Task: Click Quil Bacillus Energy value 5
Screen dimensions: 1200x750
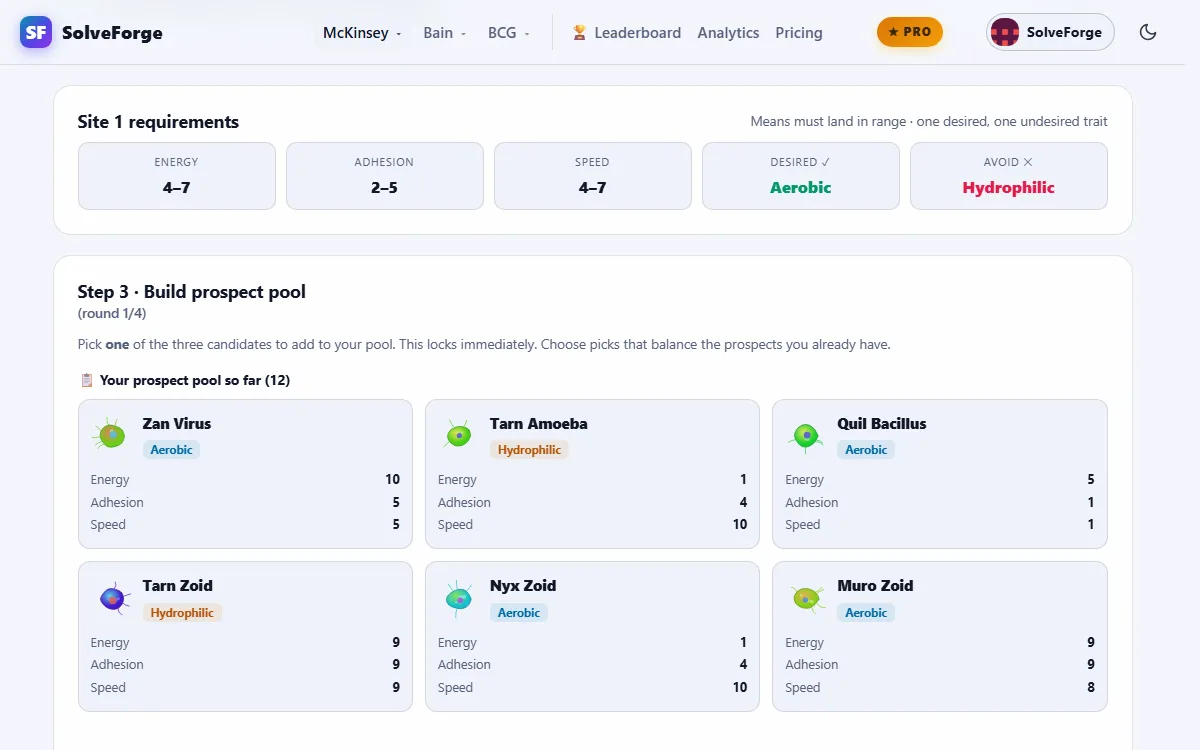Action: [1091, 480]
